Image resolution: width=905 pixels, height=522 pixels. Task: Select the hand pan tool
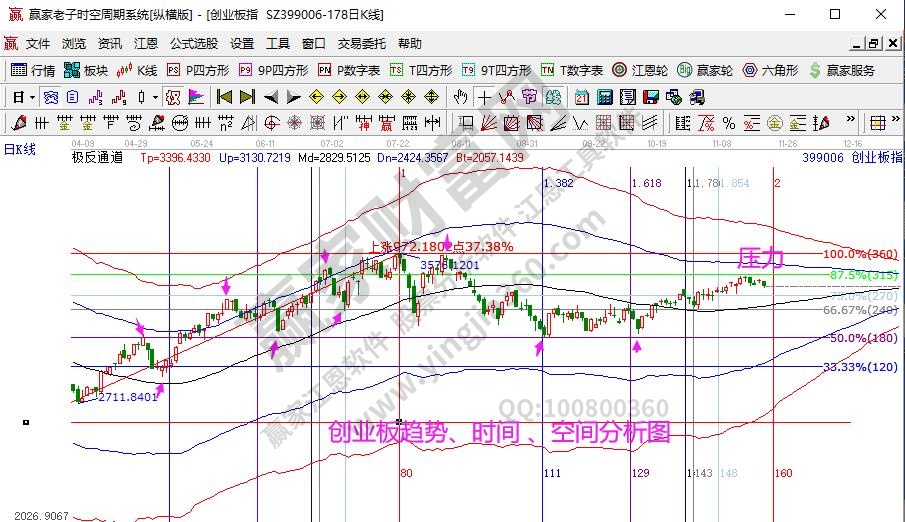pyautogui.click(x=460, y=97)
